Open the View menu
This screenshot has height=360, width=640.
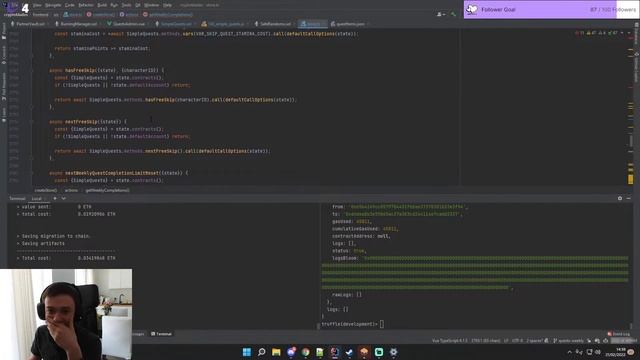tap(37, 5)
